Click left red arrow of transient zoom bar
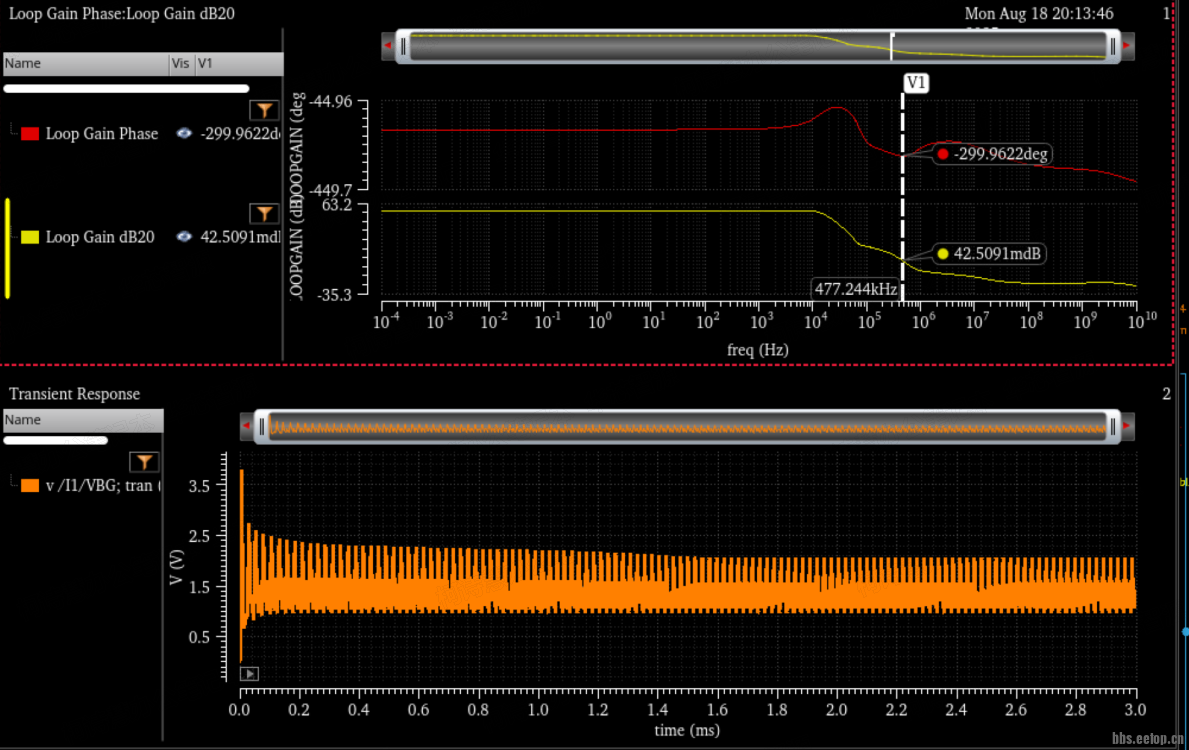This screenshot has height=750, width=1189. (x=246, y=426)
